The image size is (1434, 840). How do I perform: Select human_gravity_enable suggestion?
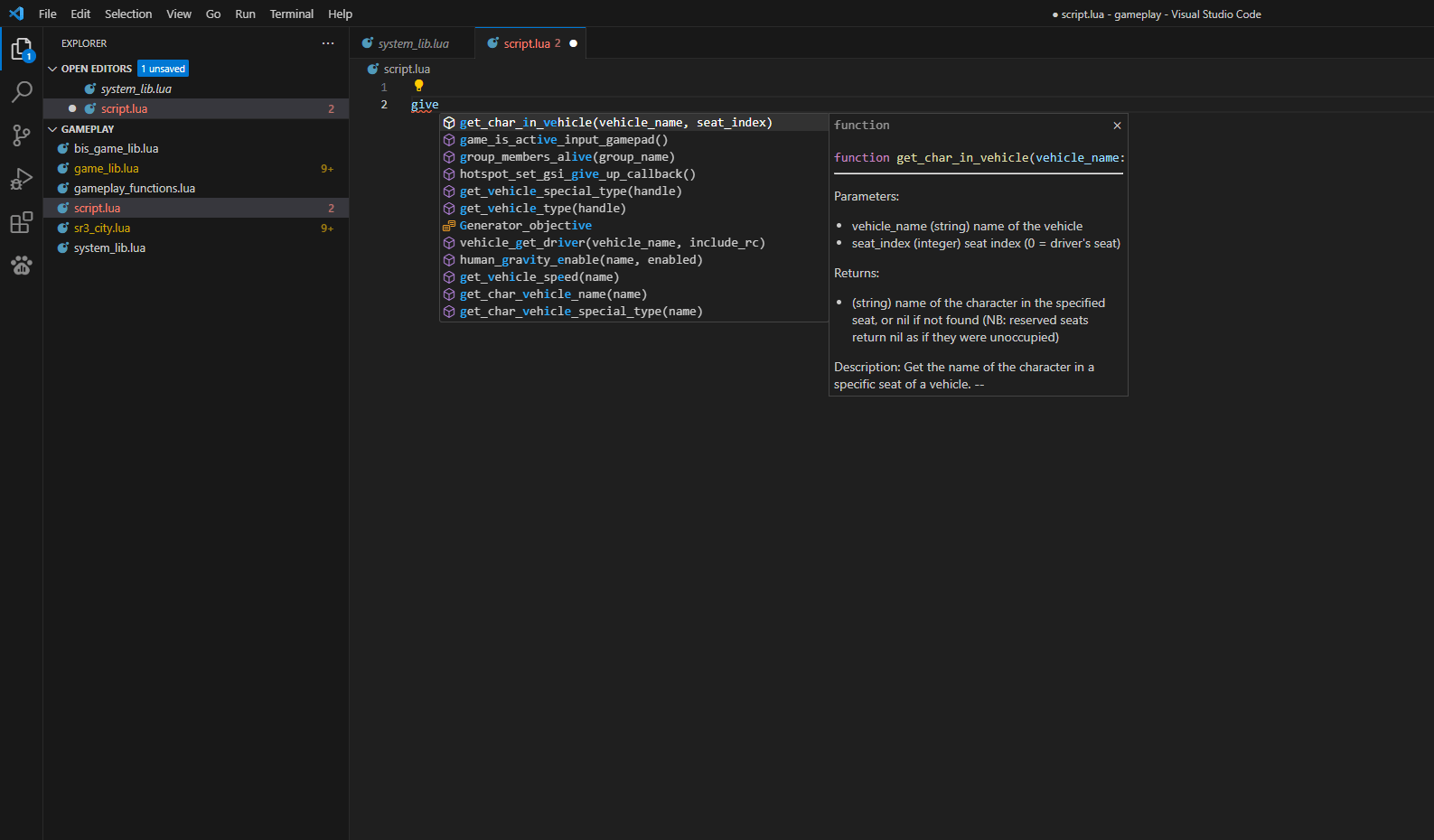pyautogui.click(x=634, y=260)
